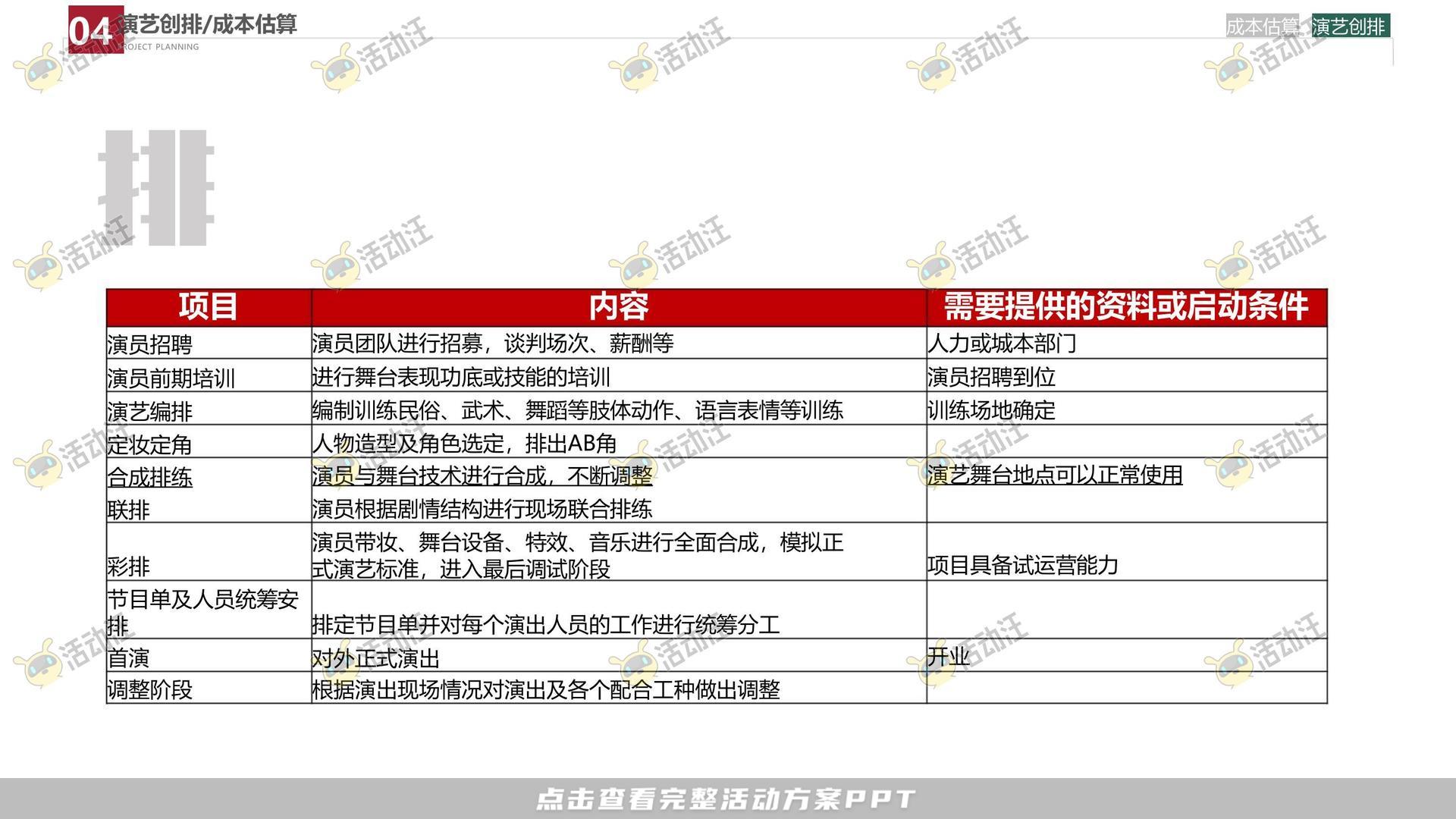Select the 内容 column header

coord(619,307)
